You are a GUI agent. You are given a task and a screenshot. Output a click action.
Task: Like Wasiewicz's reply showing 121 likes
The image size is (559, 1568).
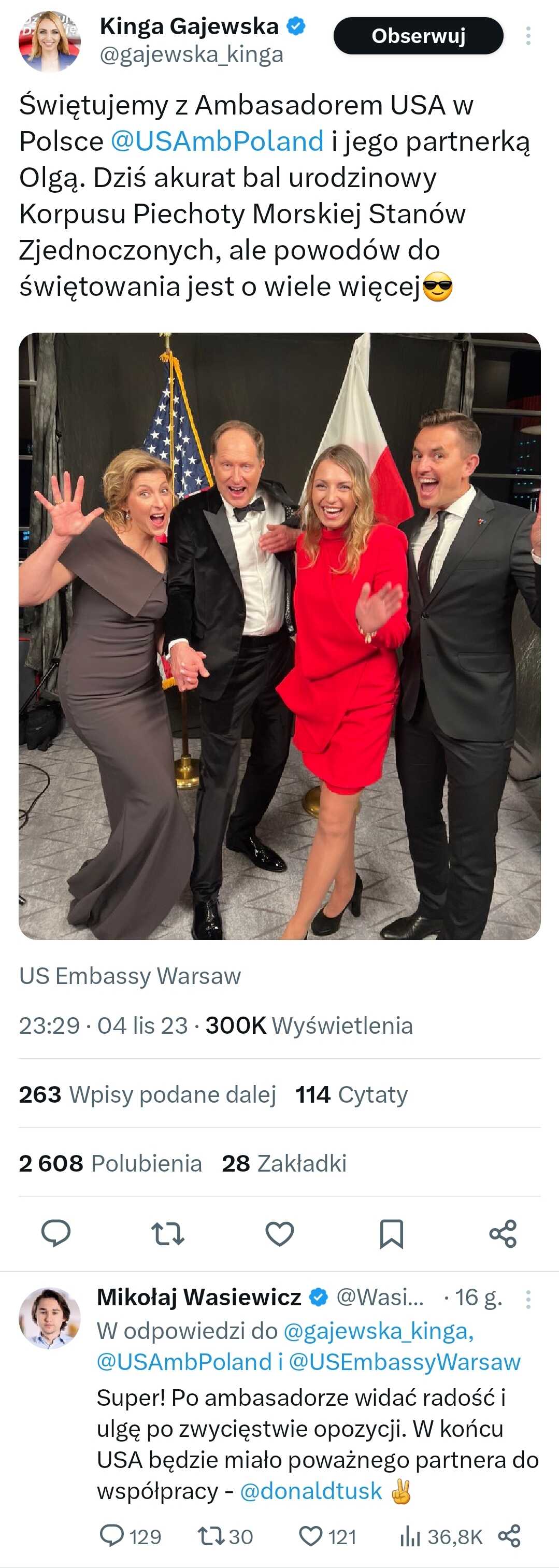click(x=327, y=1536)
